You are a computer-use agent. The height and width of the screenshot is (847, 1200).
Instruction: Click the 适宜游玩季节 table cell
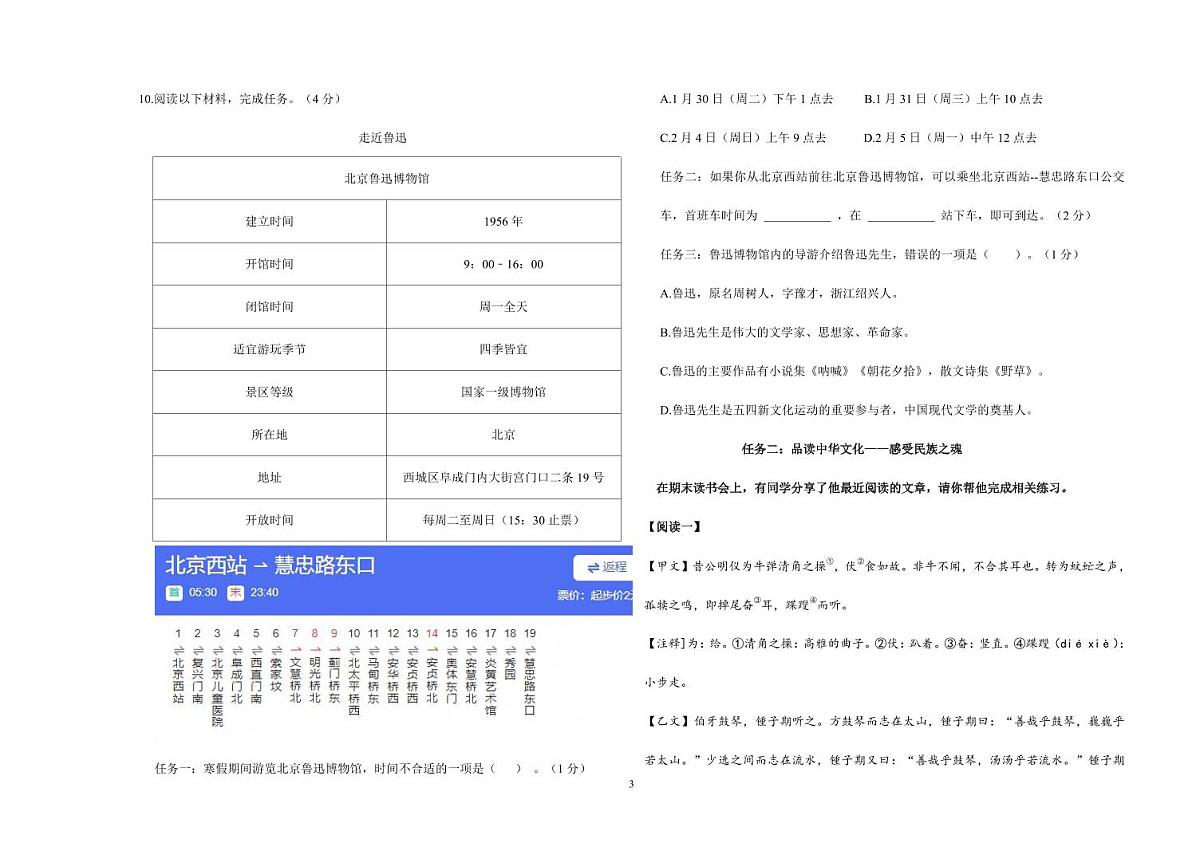point(269,349)
